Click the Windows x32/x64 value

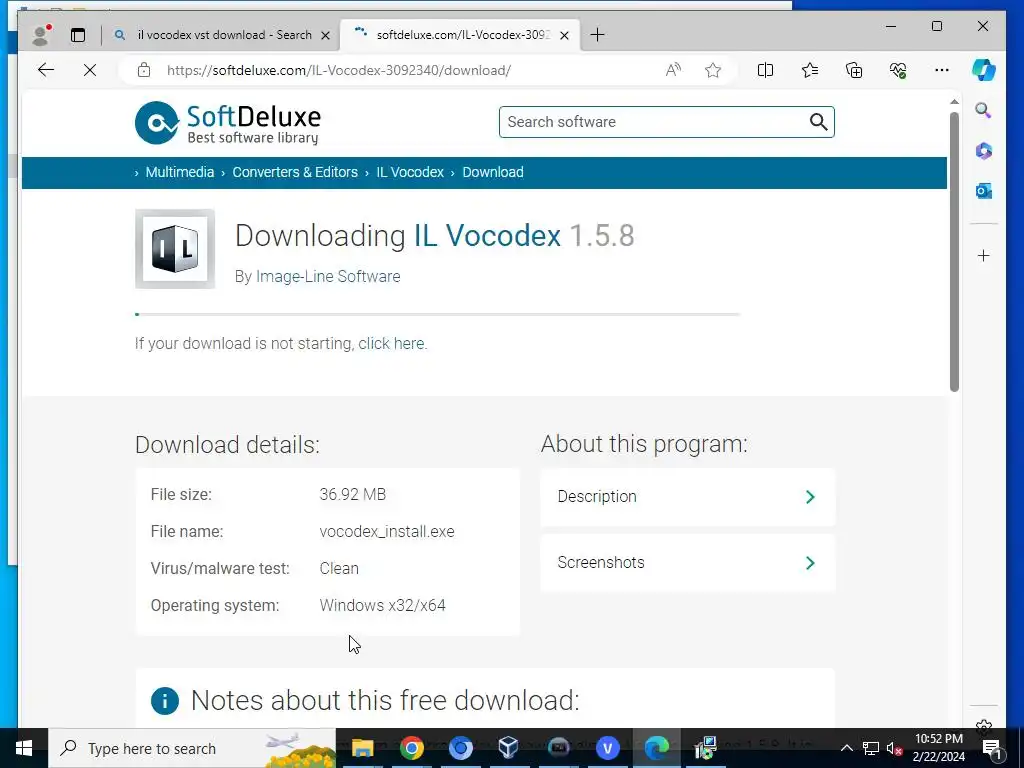[x=383, y=605]
